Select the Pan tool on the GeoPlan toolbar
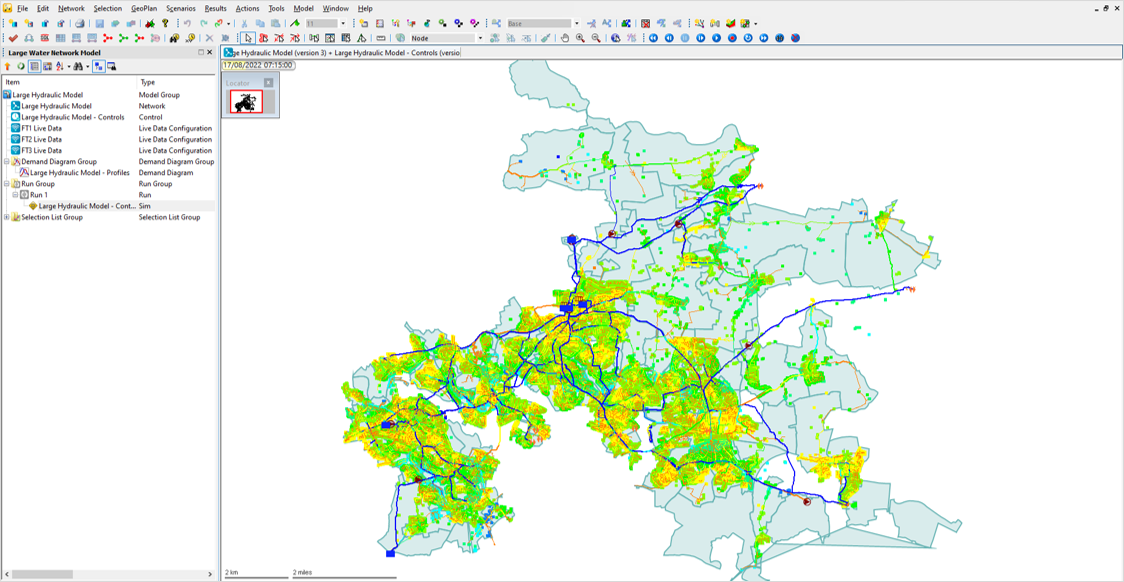This screenshot has width=1124, height=582. (x=566, y=37)
